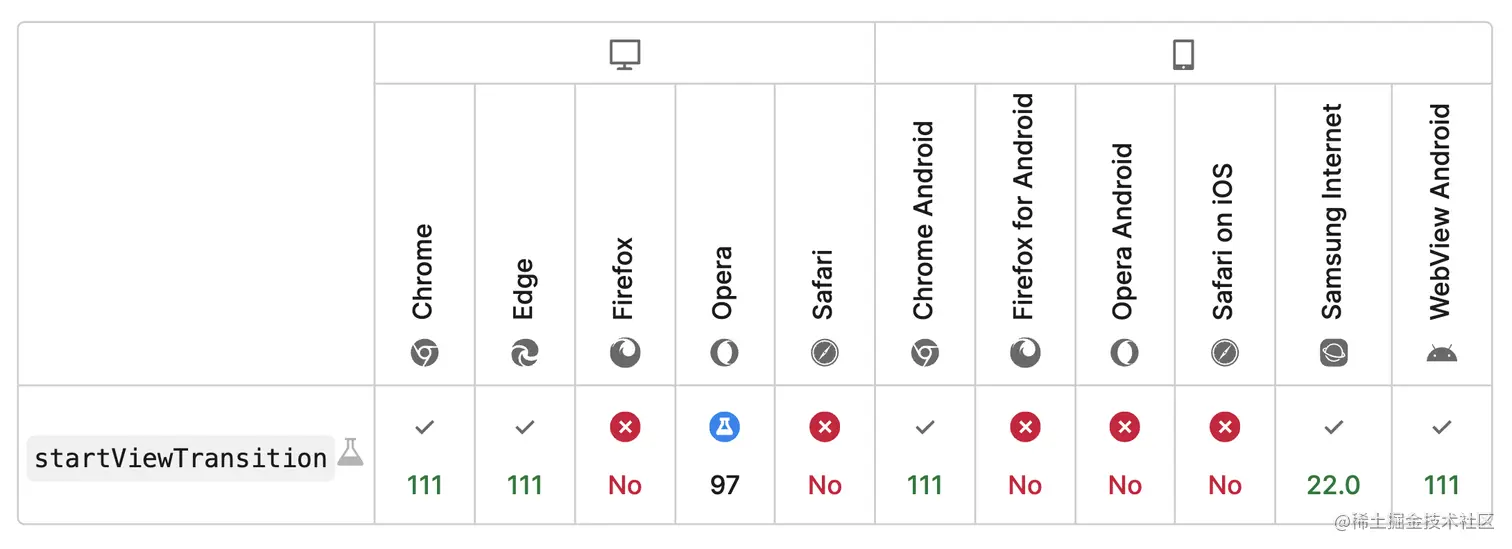Viewport: 1512px width, 549px height.
Task: Expand Chrome desktop version 111 cell
Action: point(425,485)
